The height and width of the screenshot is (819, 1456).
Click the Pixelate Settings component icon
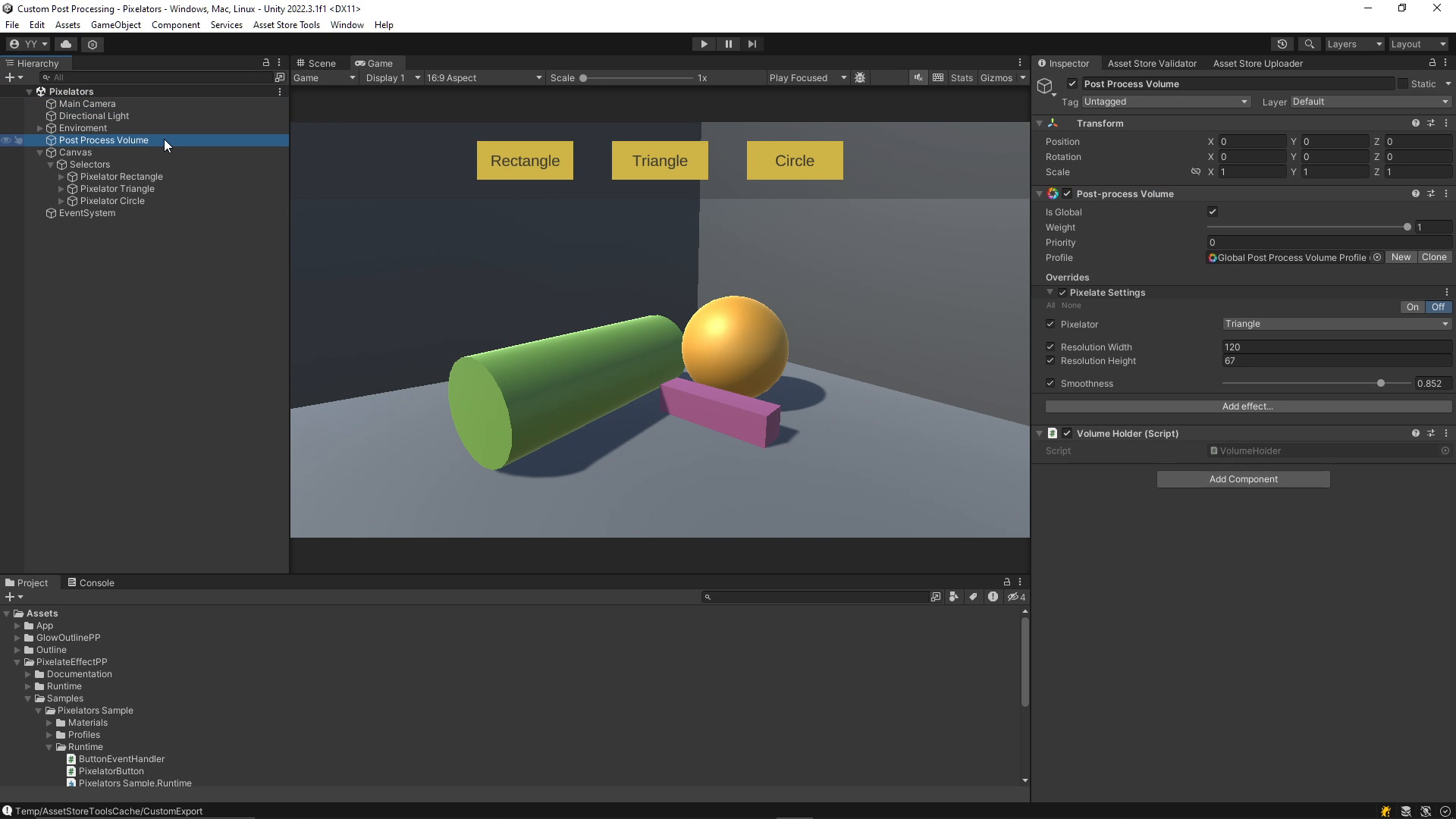tap(1063, 292)
